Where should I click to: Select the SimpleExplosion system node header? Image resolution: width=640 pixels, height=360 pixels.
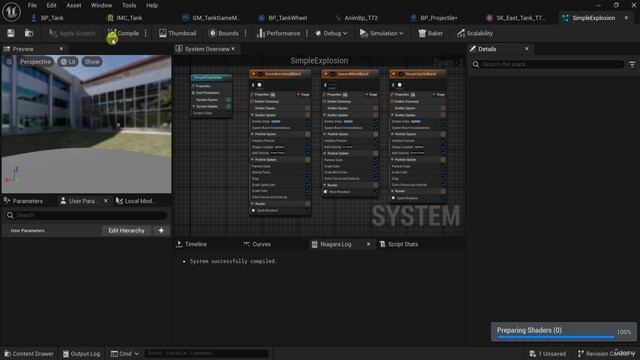tap(211, 78)
